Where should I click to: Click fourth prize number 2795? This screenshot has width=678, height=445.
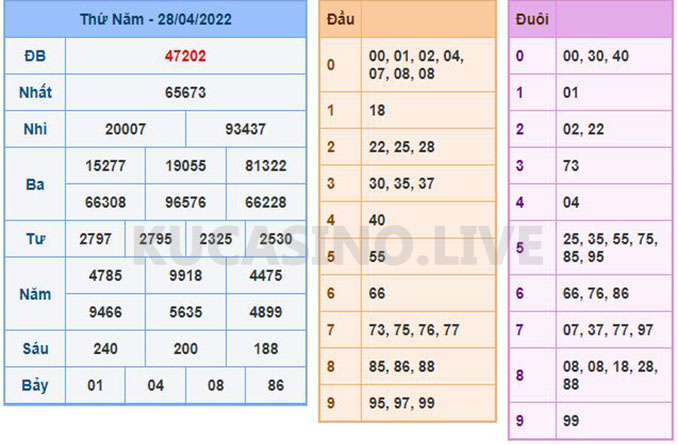(x=155, y=239)
